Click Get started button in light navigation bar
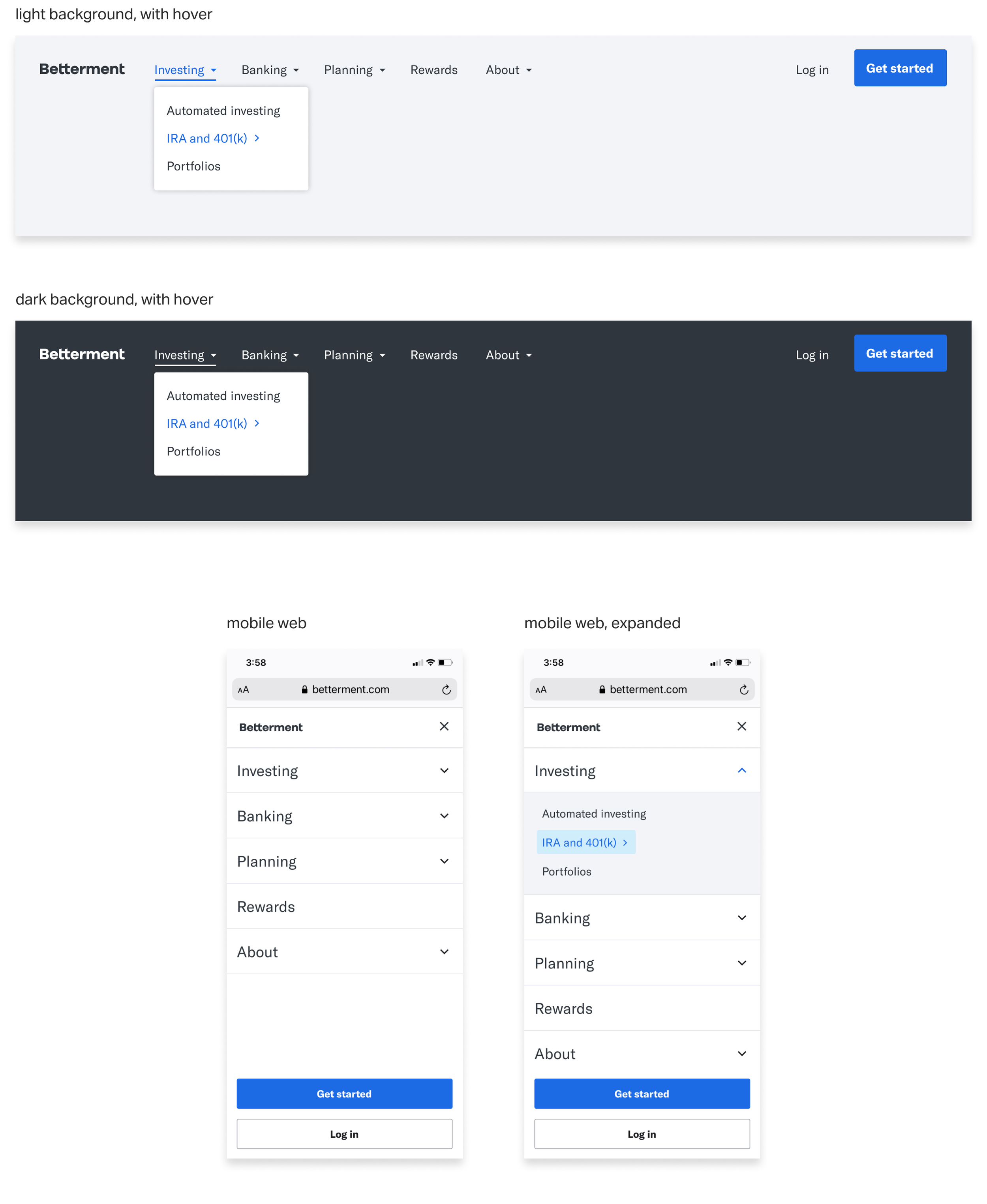The height and width of the screenshot is (1204, 987). pos(899,68)
